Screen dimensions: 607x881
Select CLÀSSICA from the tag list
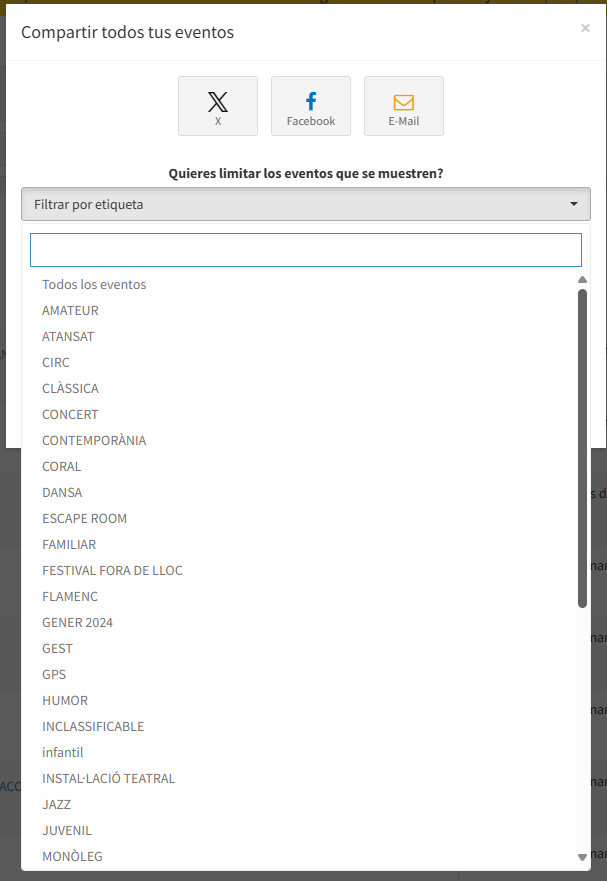[x=70, y=389]
